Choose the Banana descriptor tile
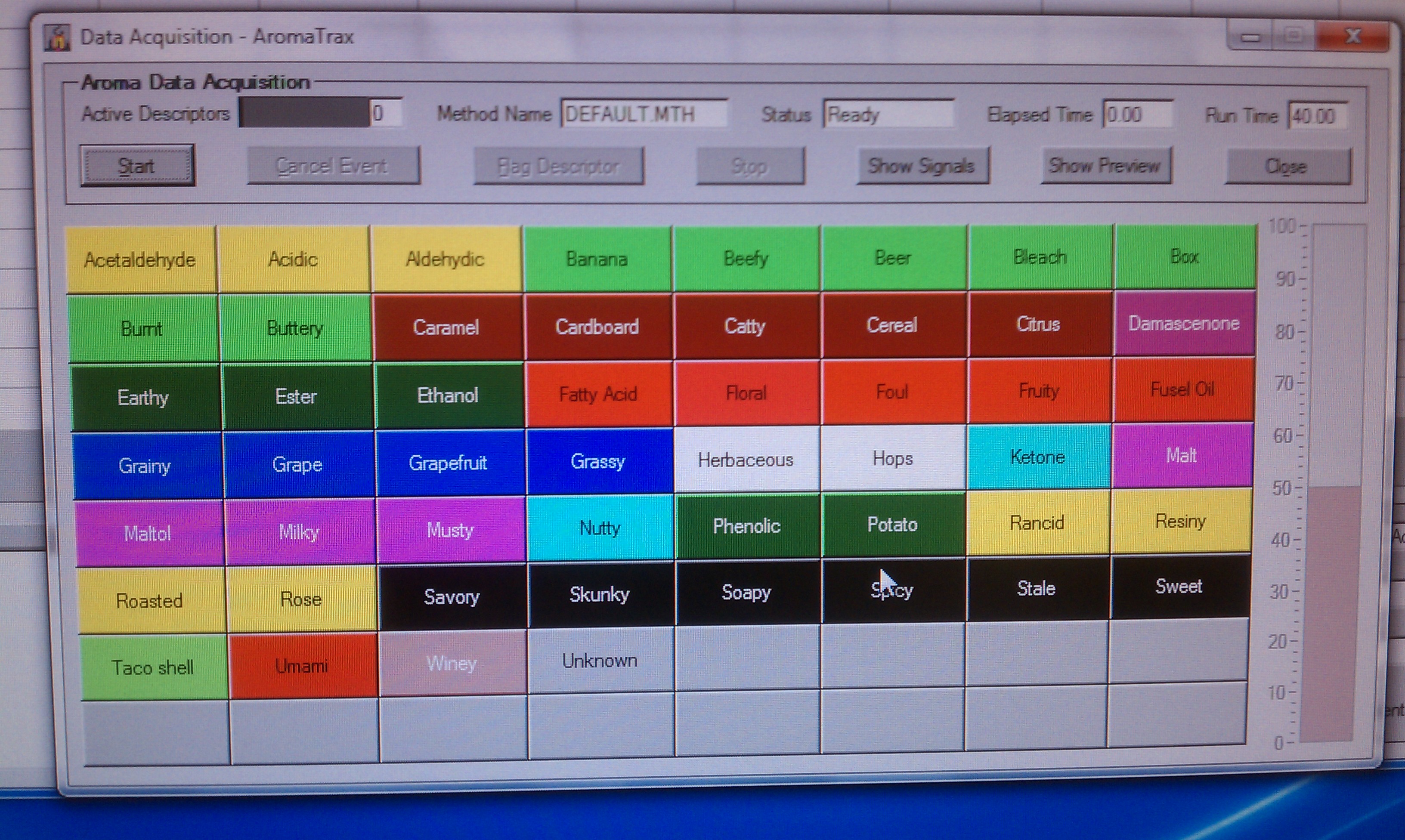This screenshot has width=1405, height=840. pos(598,259)
